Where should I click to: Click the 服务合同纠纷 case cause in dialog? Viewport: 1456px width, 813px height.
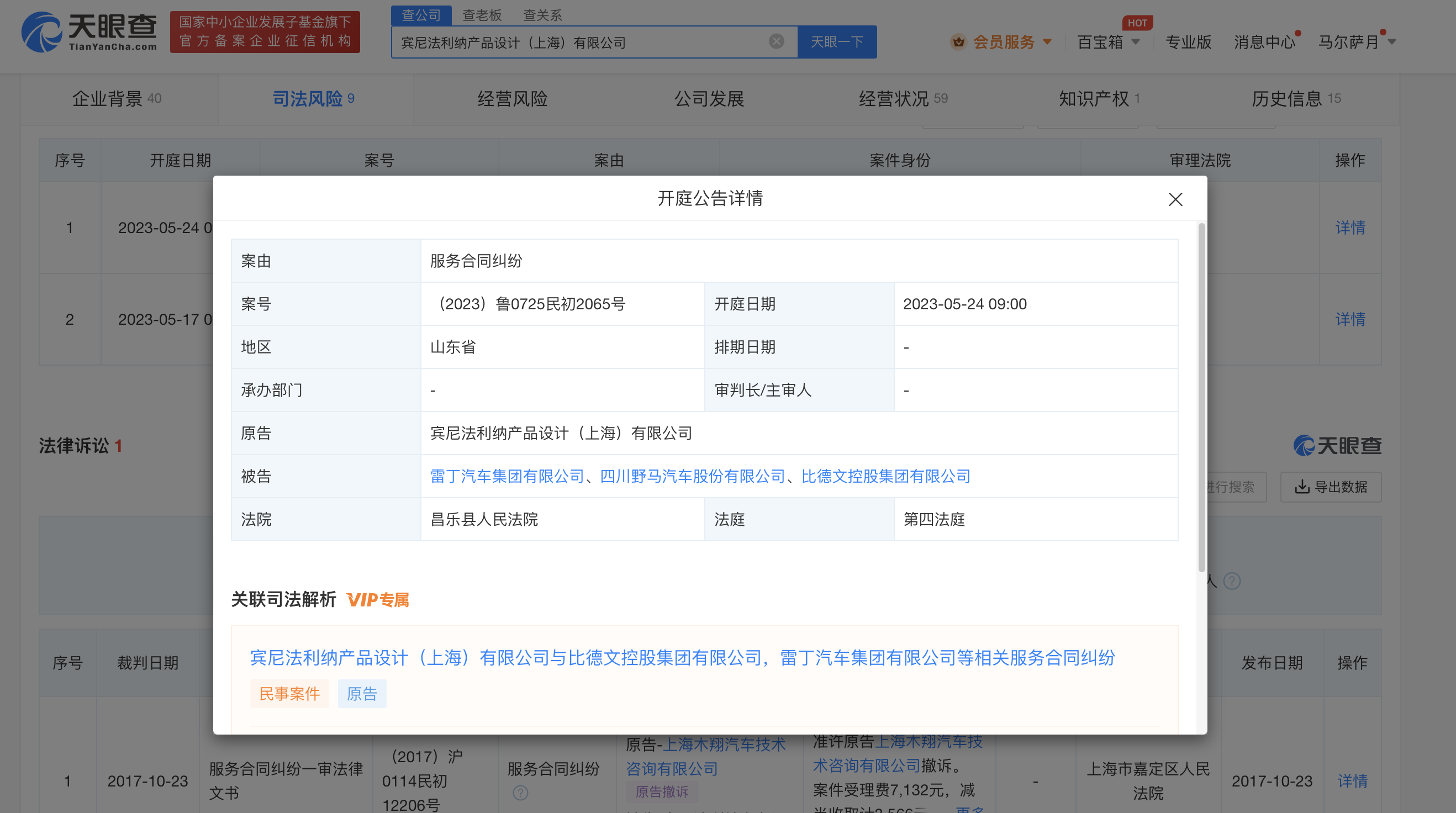(x=476, y=261)
